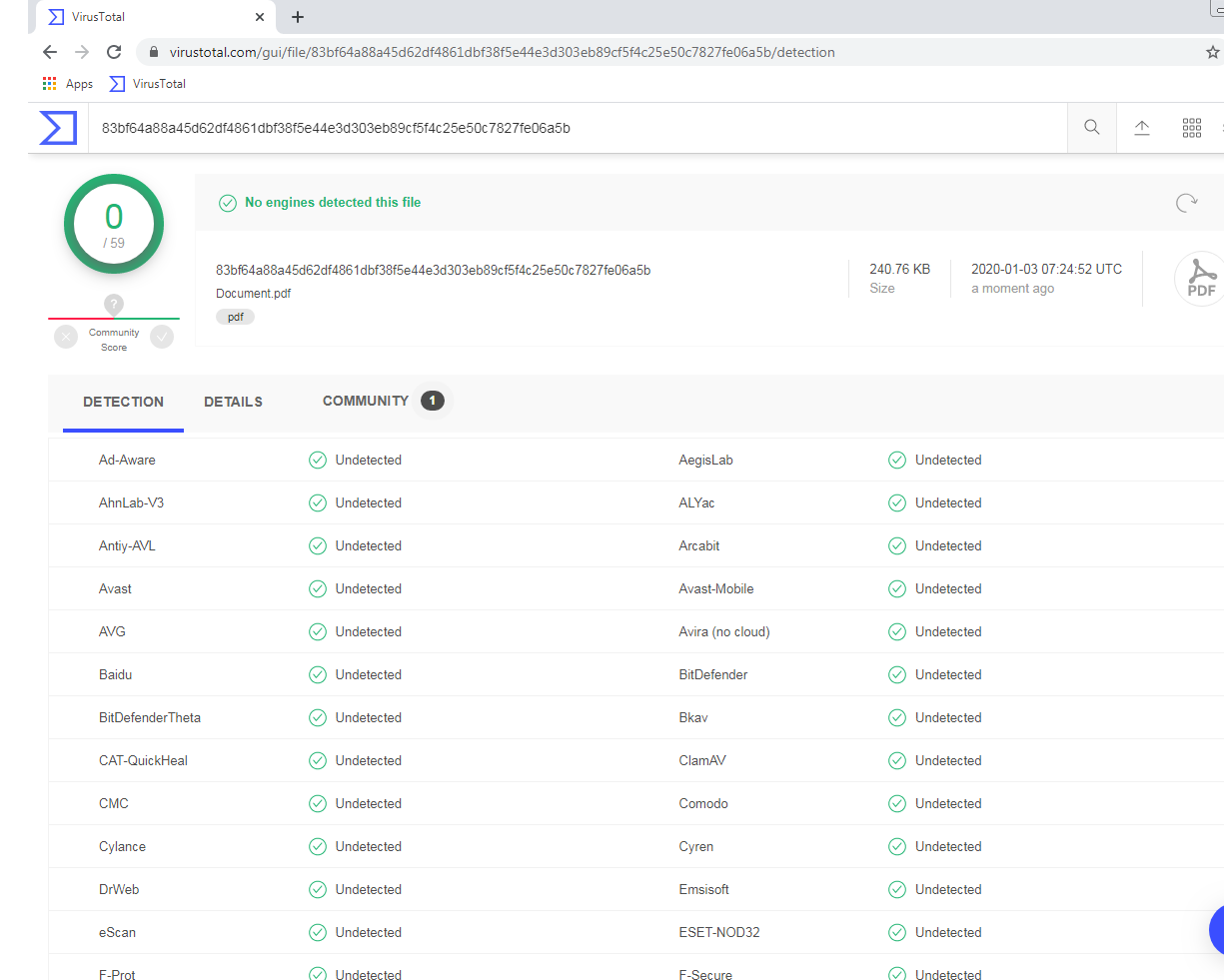Viewport: 1224px width, 980px height.
Task: Click the Cyren engine name
Action: tap(696, 846)
